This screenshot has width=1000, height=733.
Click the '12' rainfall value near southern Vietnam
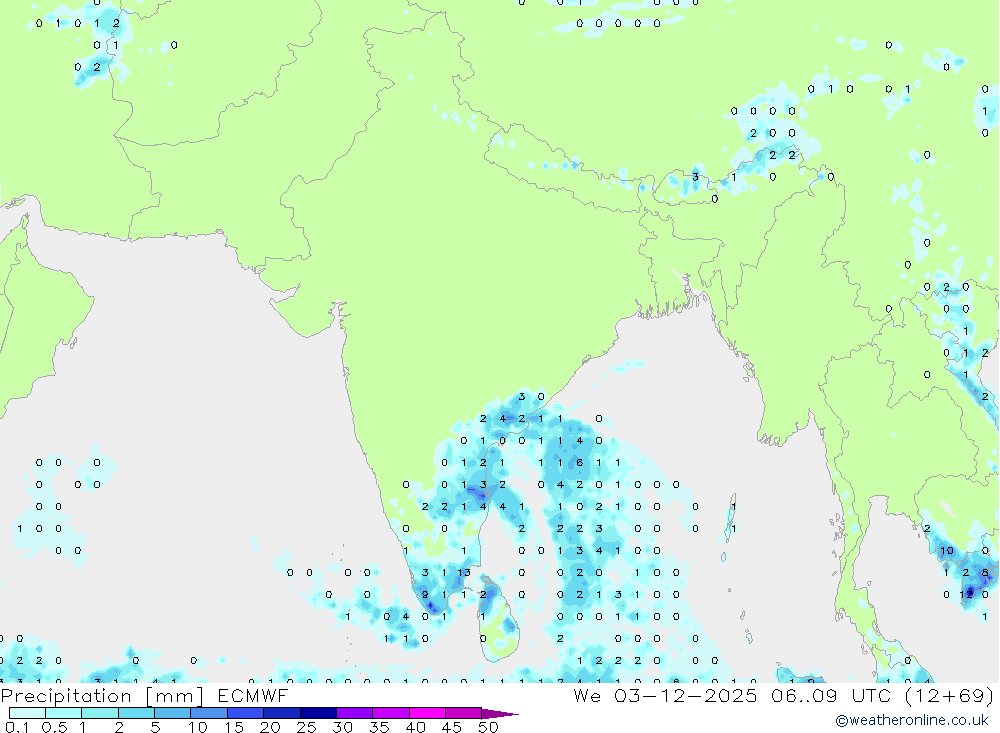click(x=967, y=595)
